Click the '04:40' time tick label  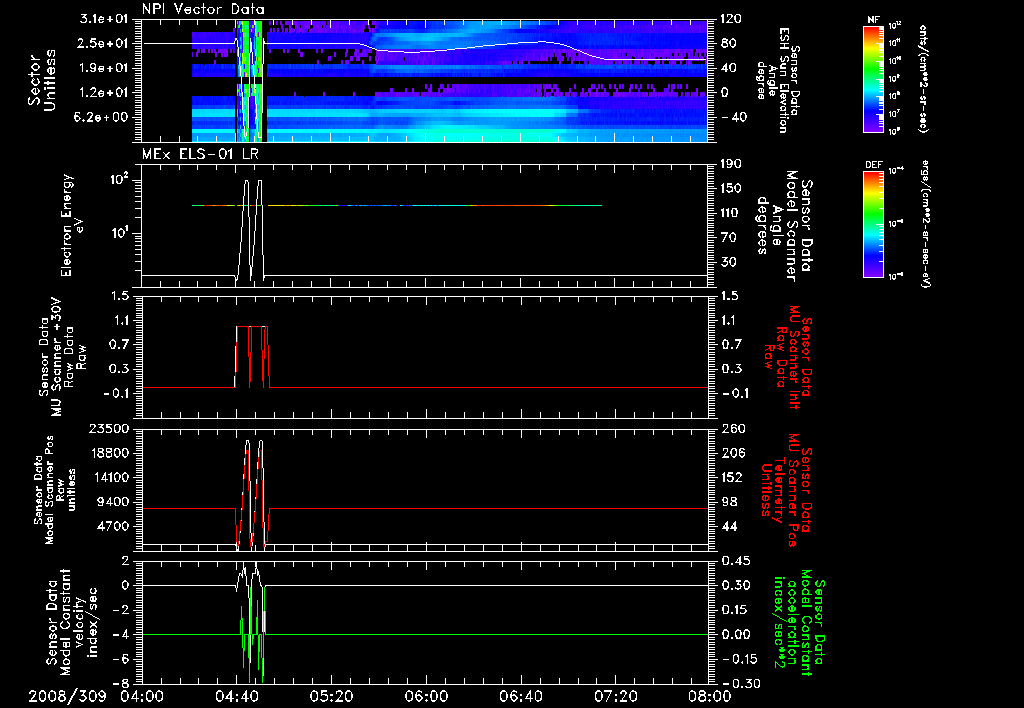point(235,696)
